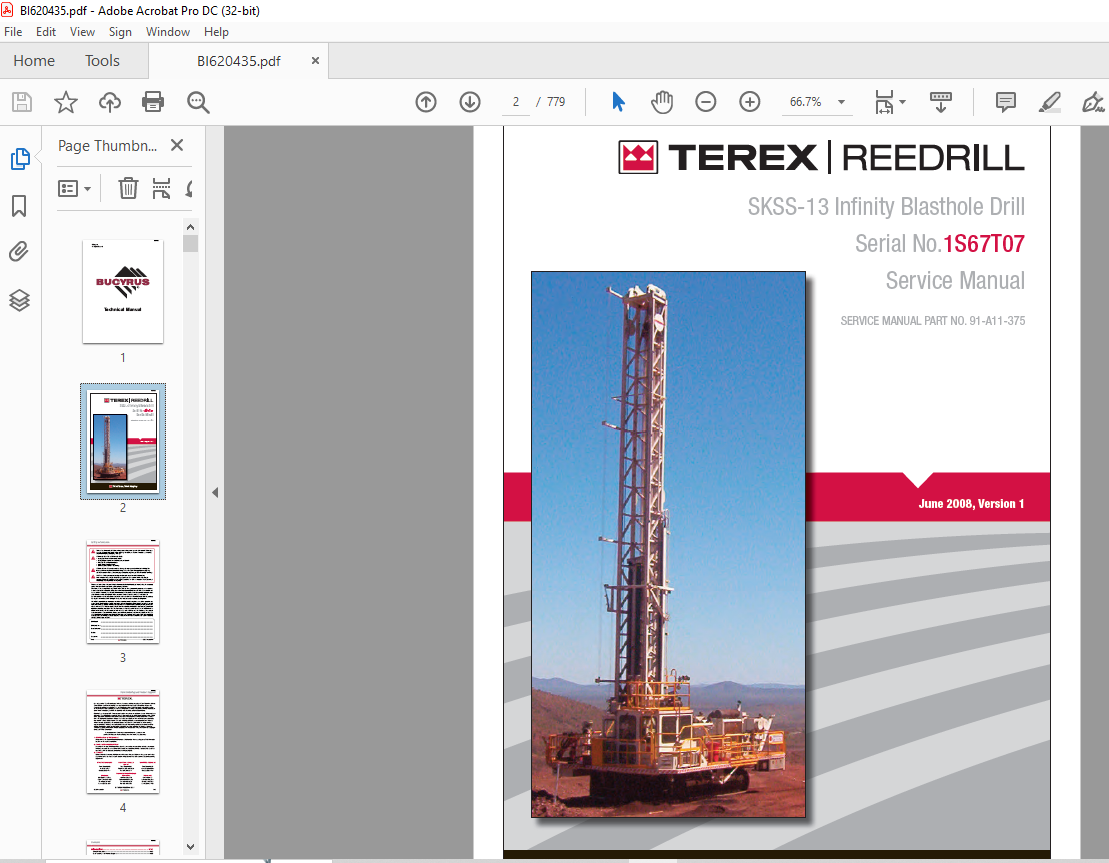
Task: Switch to the Home tab
Action: pos(34,61)
